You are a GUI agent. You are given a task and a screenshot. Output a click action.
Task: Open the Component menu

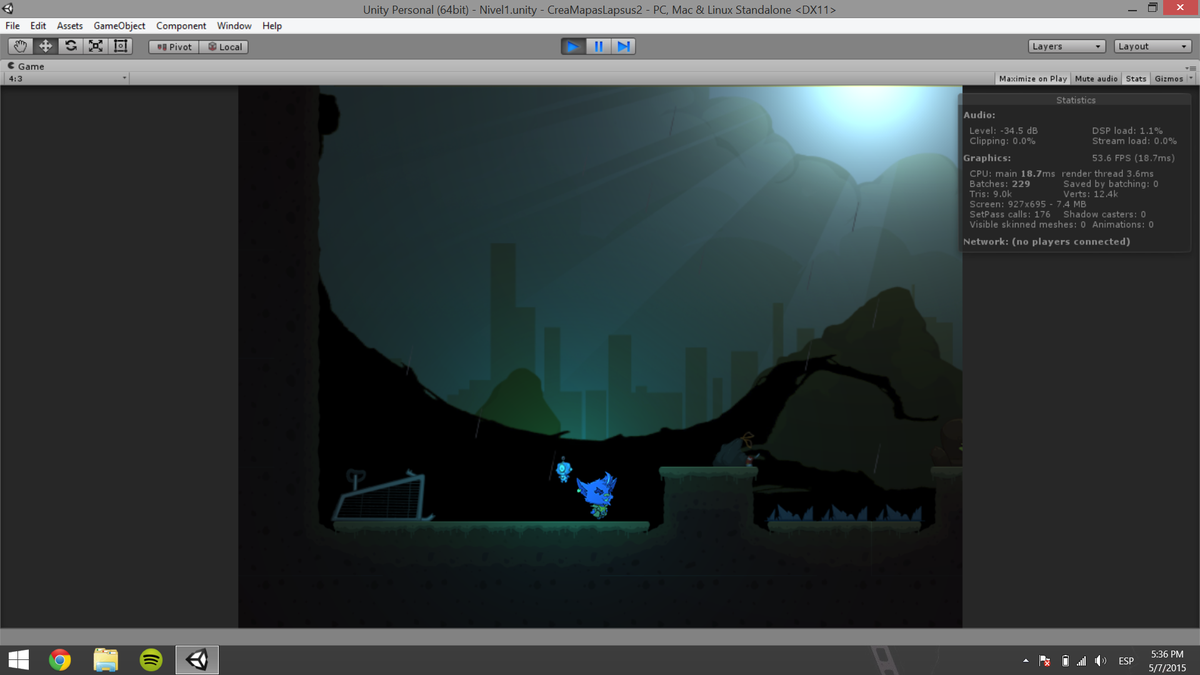181,26
